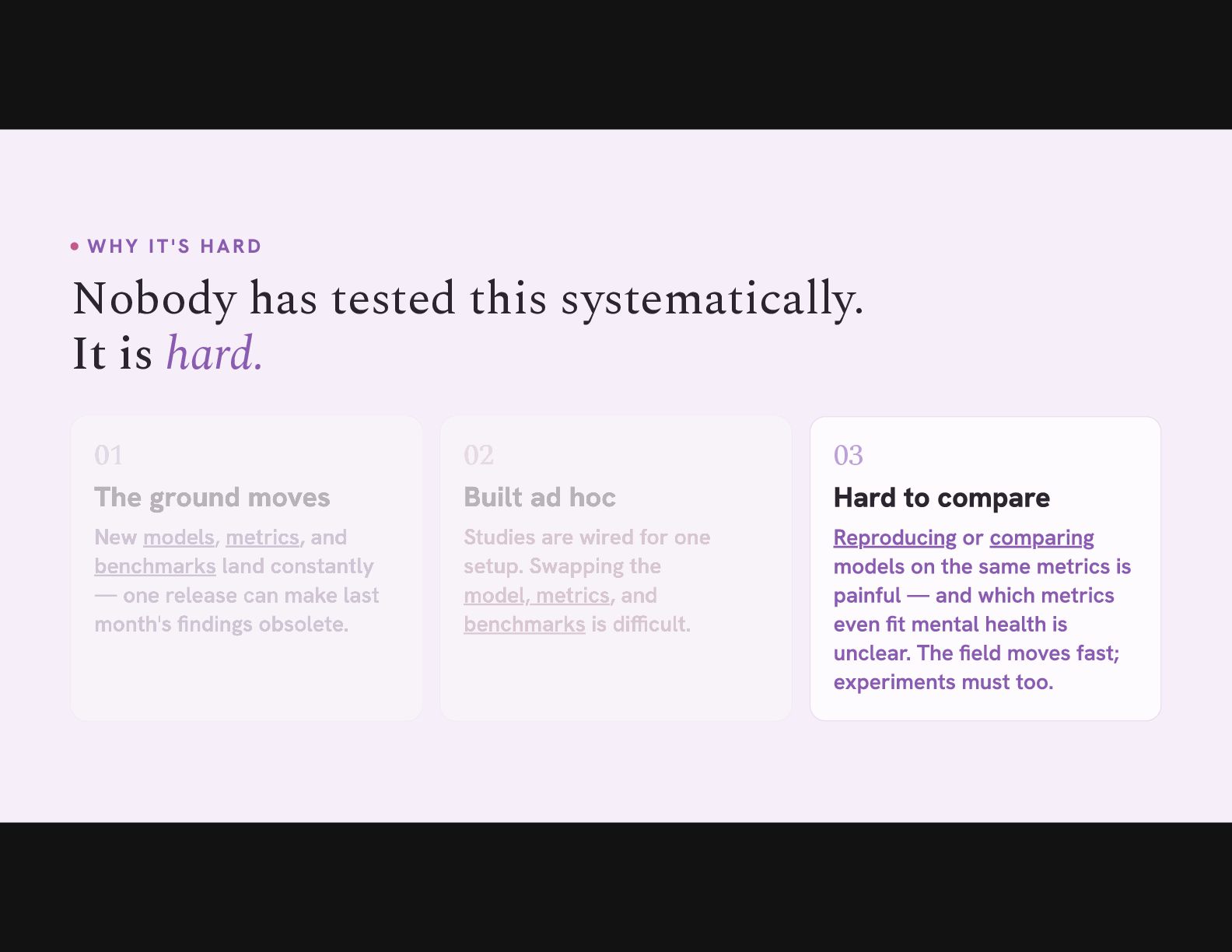Click 'model, metrics' link in card 02
The width and height of the screenshot is (1232, 952).
click(x=537, y=595)
